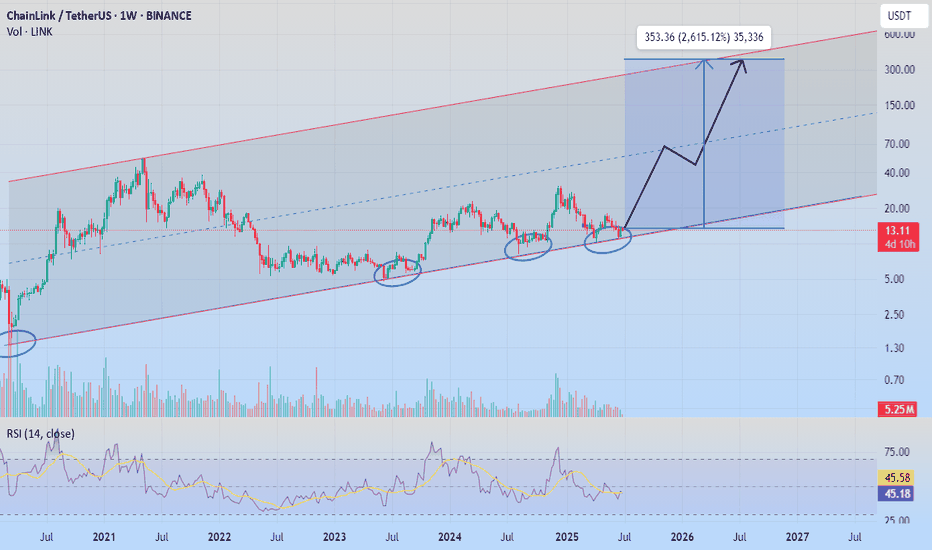
Task: Click the 45.18 RSI value label
Action: coord(897,493)
